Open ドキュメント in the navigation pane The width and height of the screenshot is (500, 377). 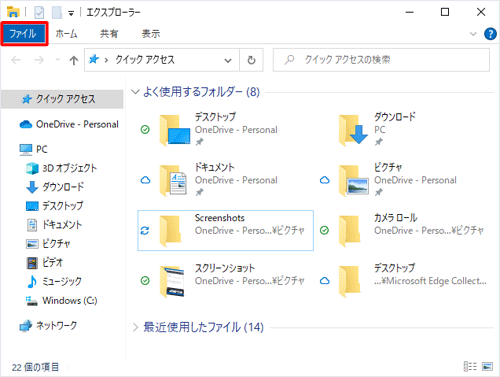tap(54, 225)
